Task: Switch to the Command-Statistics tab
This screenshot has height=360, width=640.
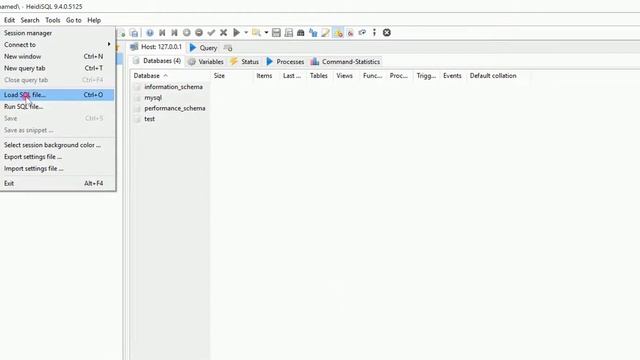Action: point(345,62)
